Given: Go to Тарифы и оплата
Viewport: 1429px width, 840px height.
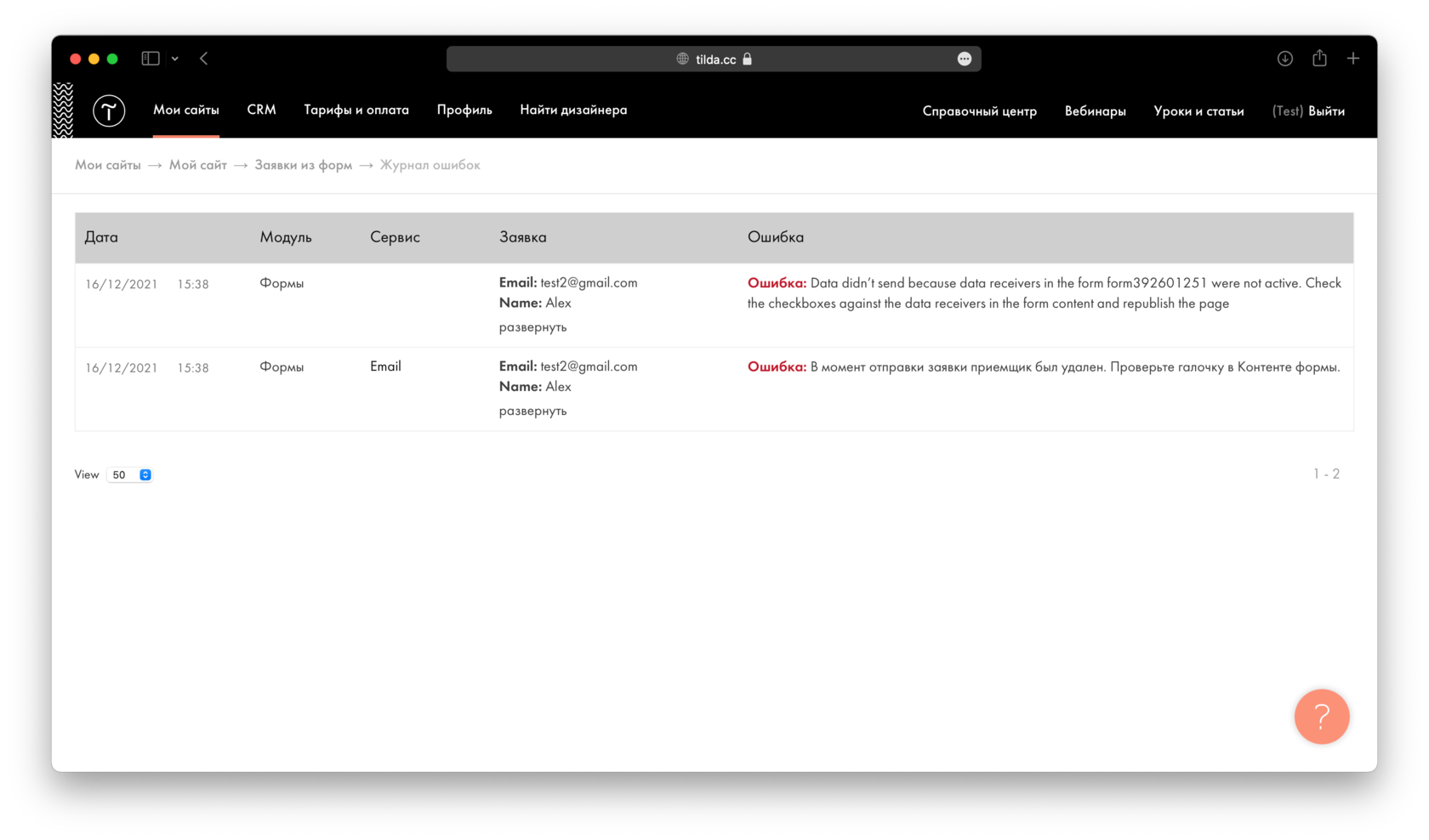Looking at the screenshot, I should tap(356, 110).
